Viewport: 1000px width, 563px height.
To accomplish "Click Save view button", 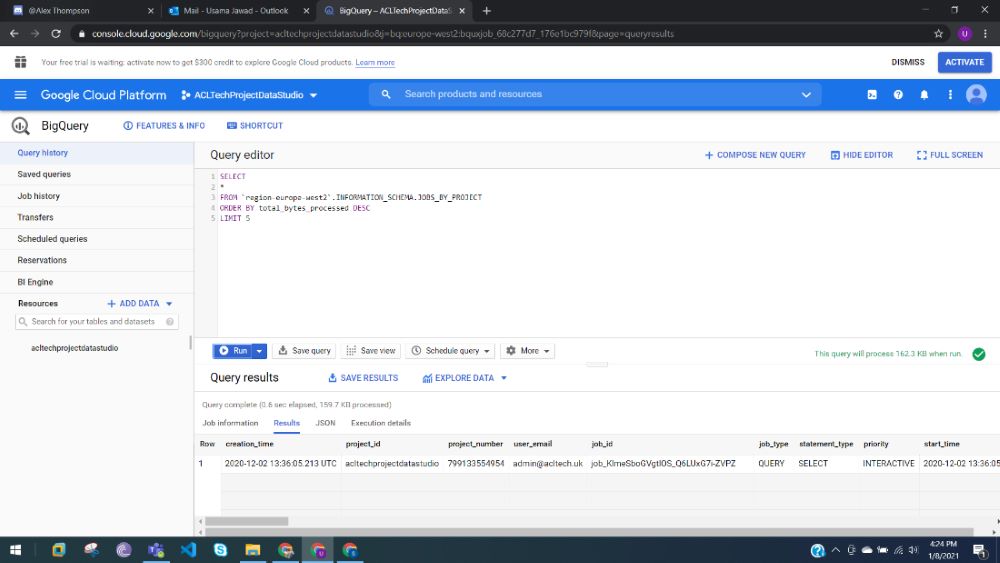I will (371, 351).
